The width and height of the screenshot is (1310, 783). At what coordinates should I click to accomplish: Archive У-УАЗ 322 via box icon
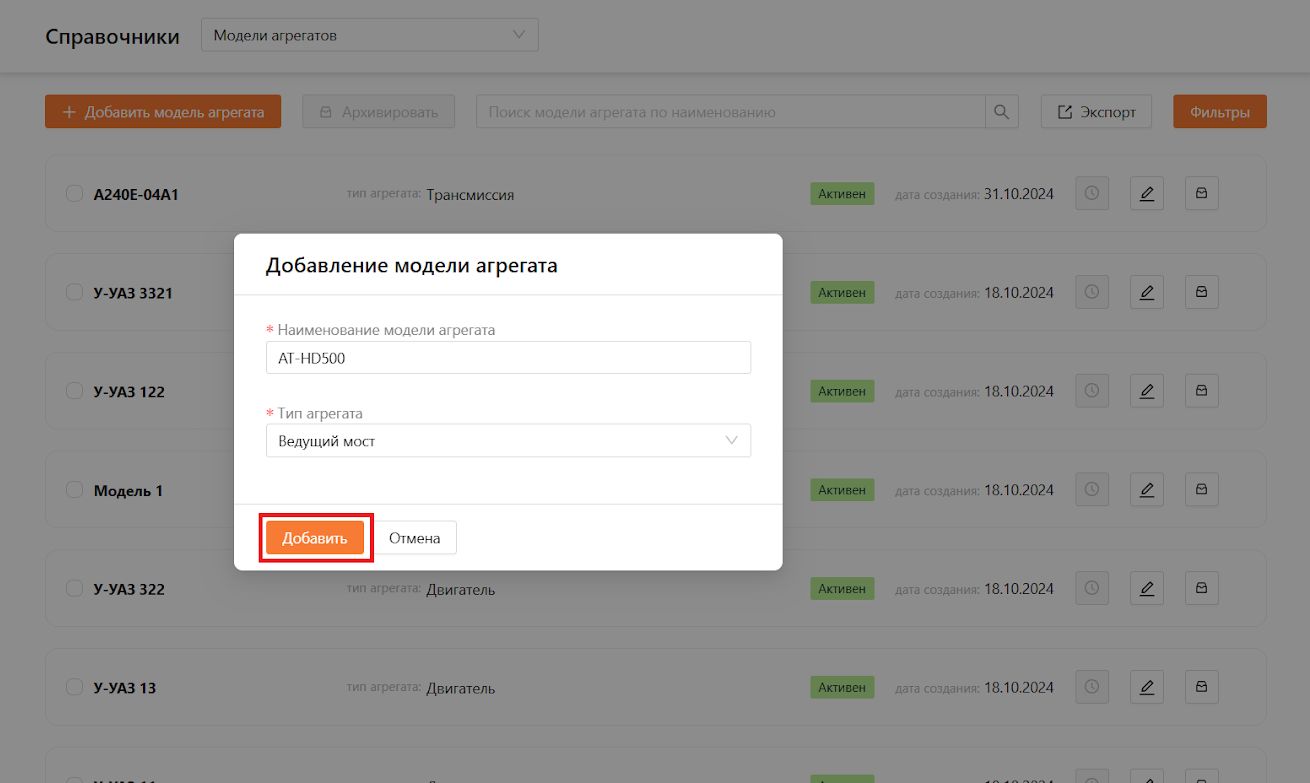(x=1202, y=588)
